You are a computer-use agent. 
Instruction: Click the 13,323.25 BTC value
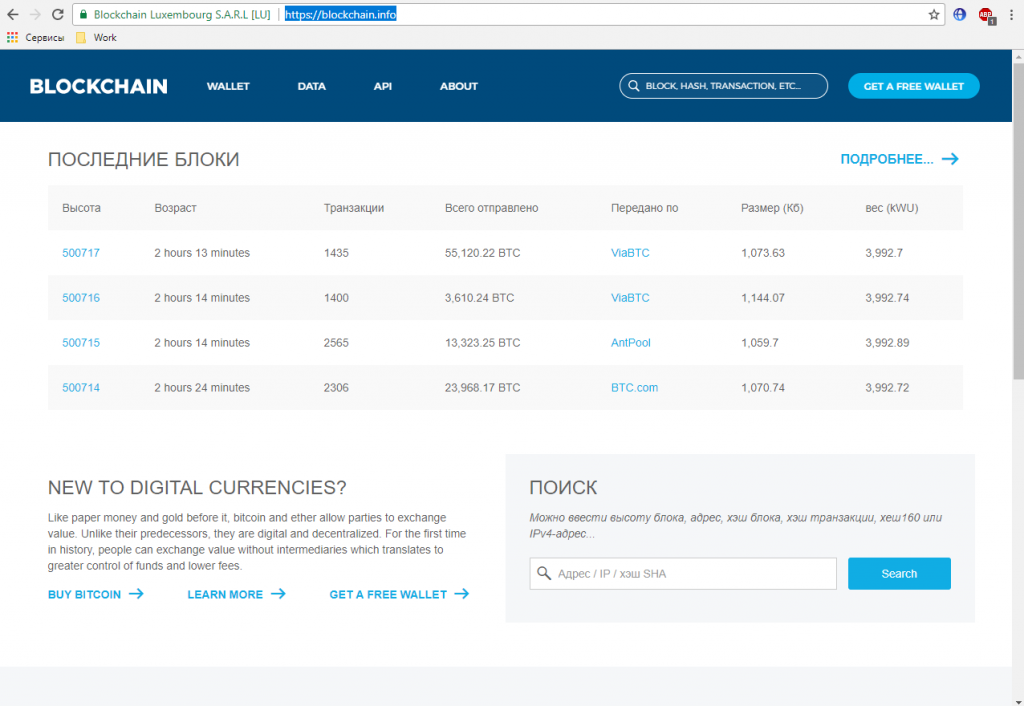point(483,343)
